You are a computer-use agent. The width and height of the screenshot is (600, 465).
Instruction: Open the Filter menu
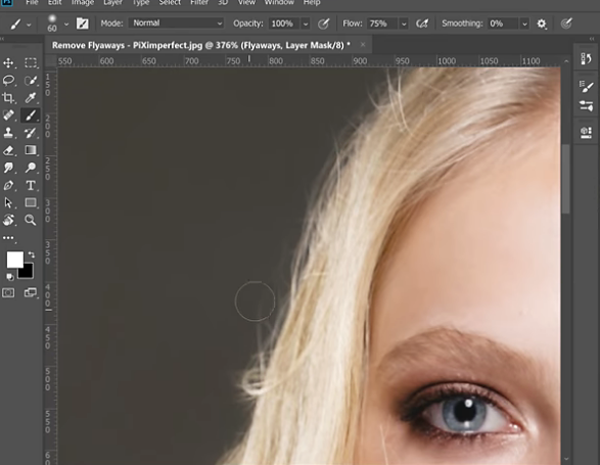(x=199, y=3)
